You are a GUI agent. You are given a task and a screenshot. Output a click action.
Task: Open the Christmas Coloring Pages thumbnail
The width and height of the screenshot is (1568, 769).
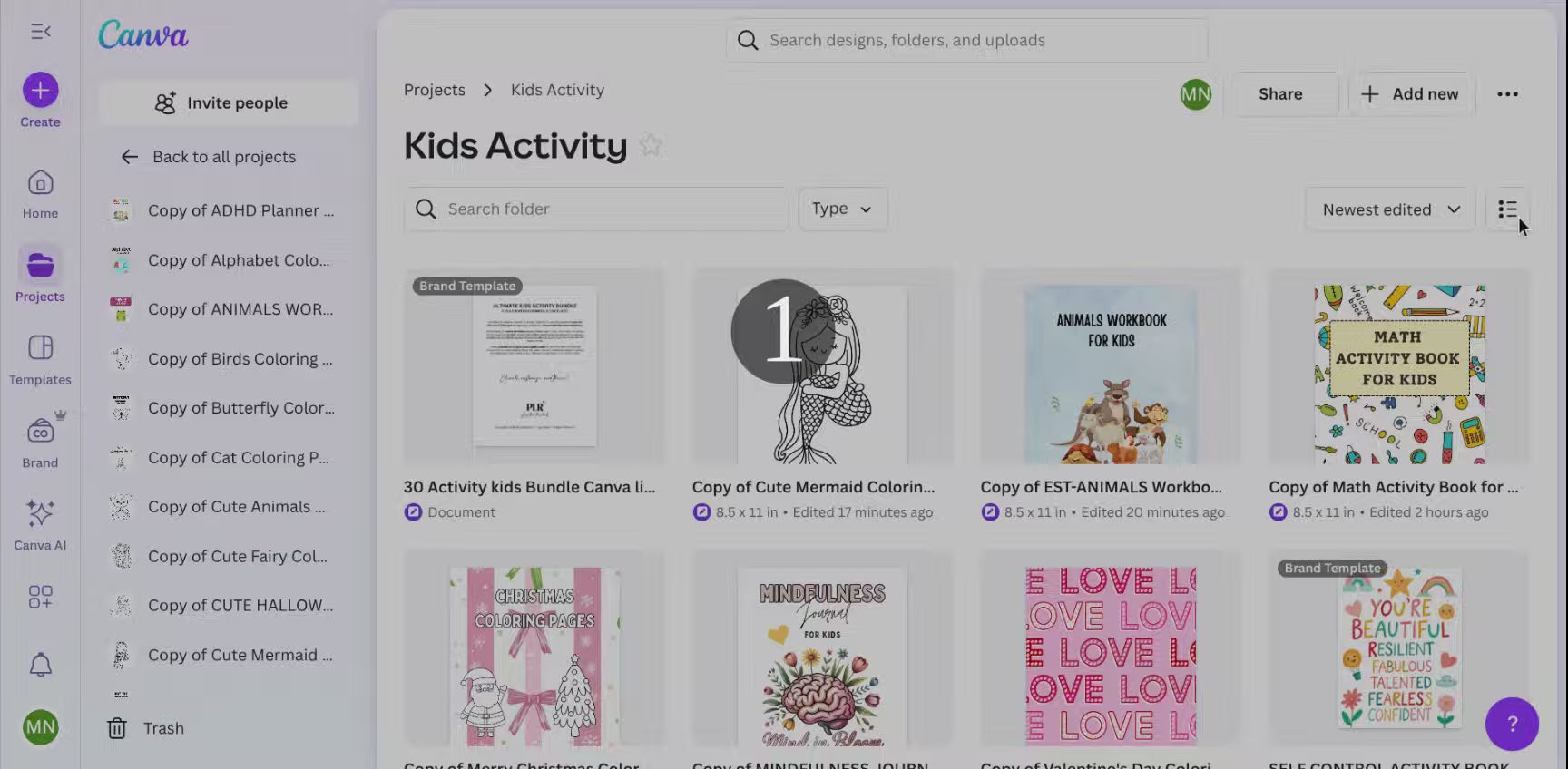click(534, 649)
